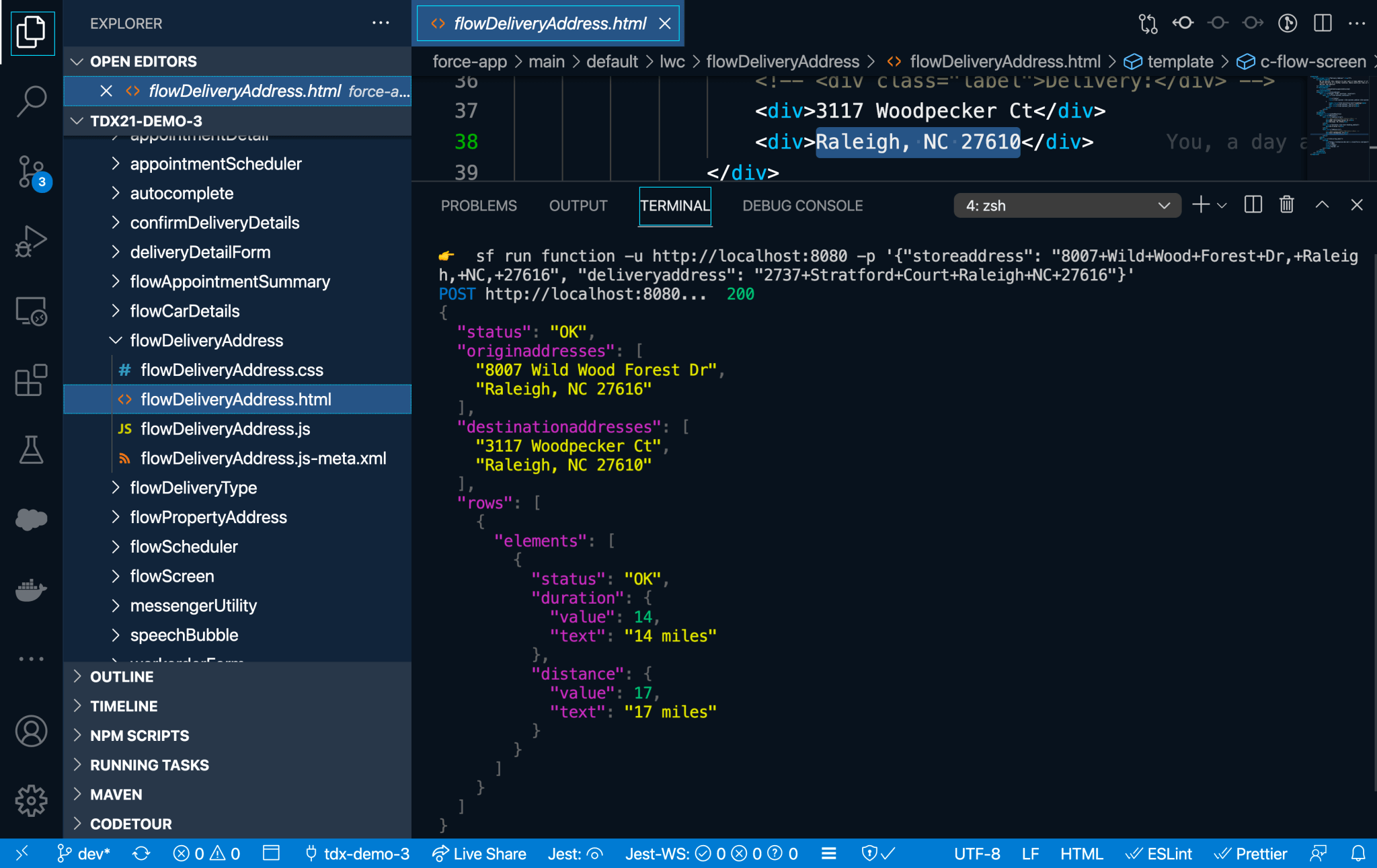Switch to the DEBUG CONSOLE tab
1377x868 pixels.
tap(802, 205)
